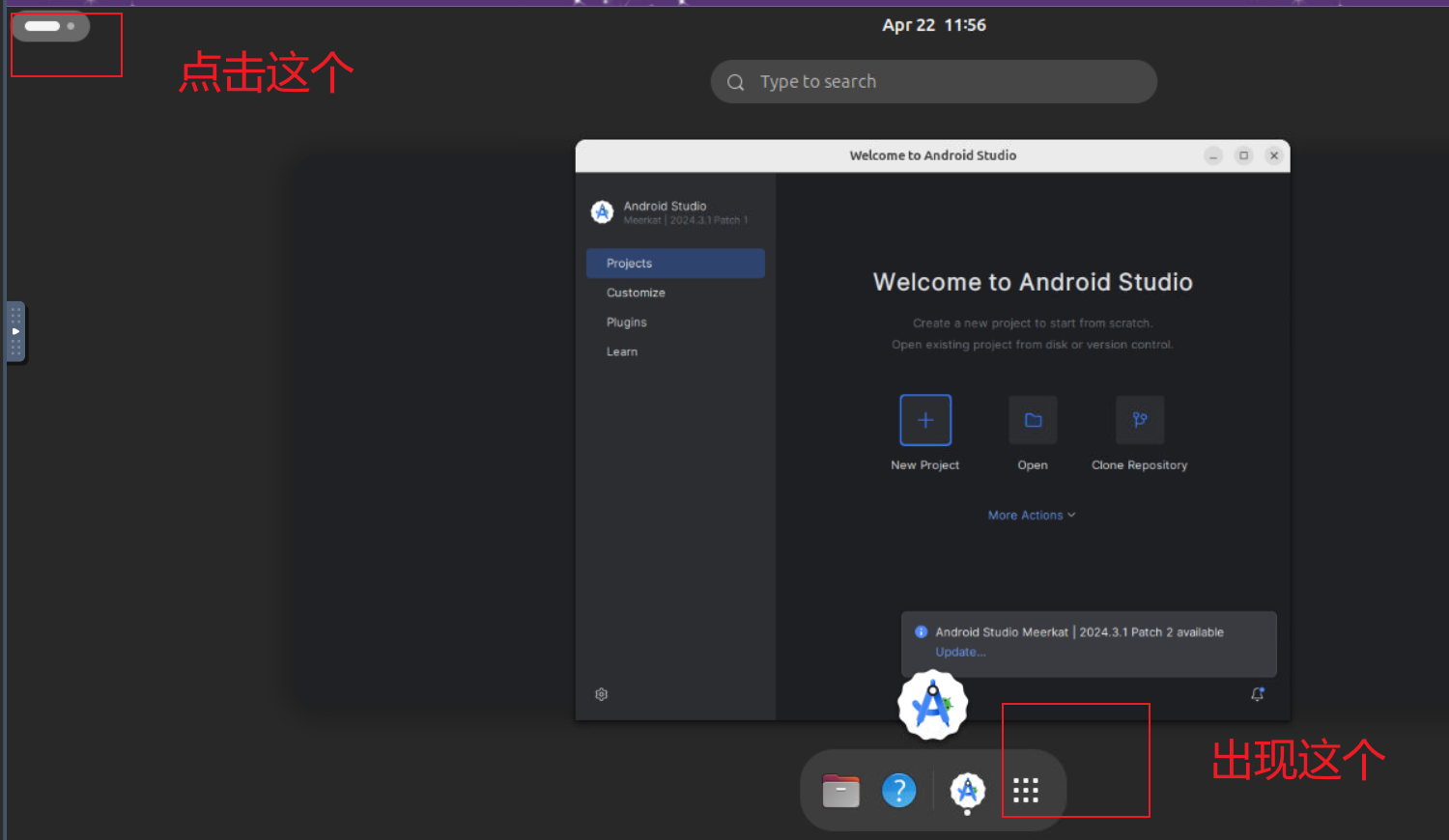
Task: Click the Open label under folder icon
Action: click(1033, 465)
